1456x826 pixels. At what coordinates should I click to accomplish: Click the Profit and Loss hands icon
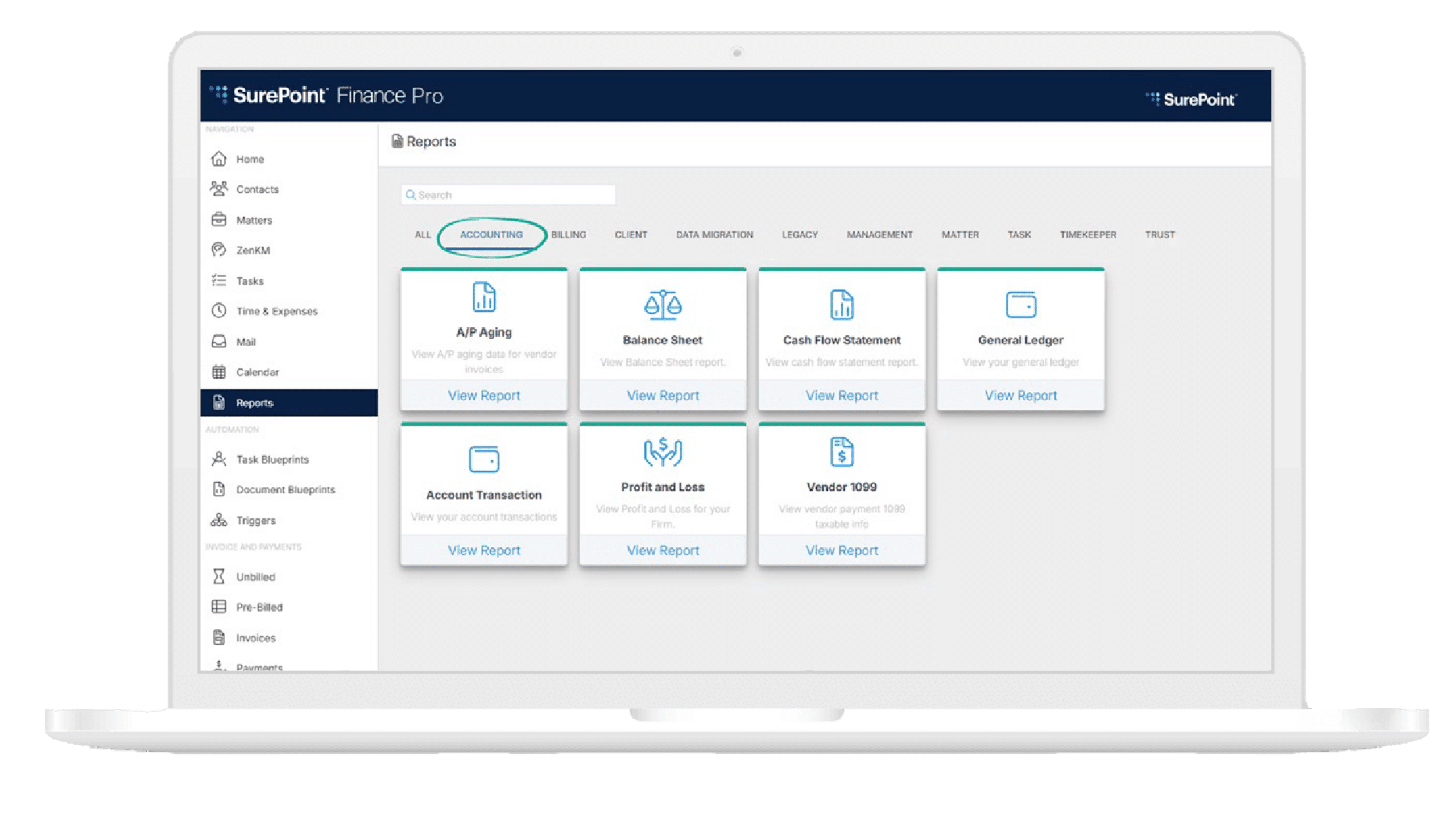(663, 452)
